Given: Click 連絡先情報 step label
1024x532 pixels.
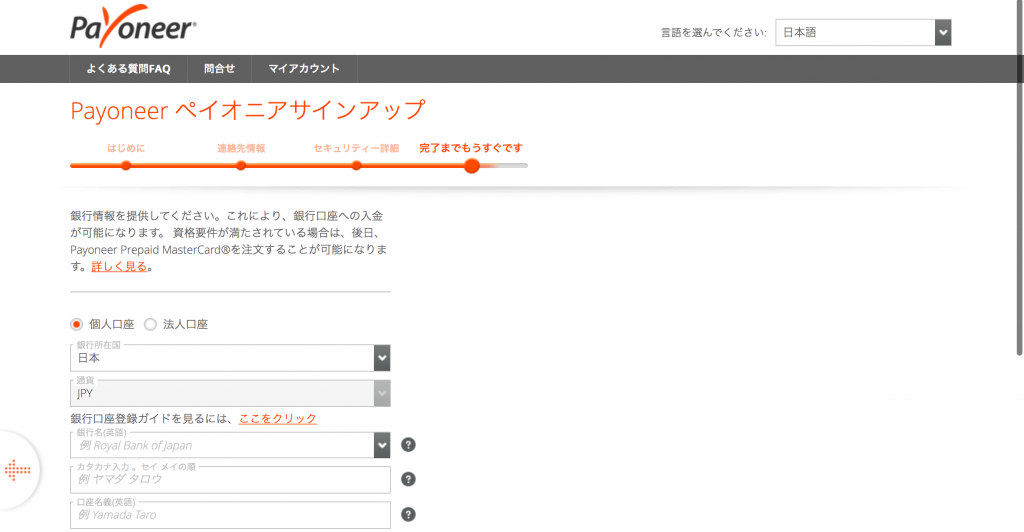Looking at the screenshot, I should [x=241, y=148].
